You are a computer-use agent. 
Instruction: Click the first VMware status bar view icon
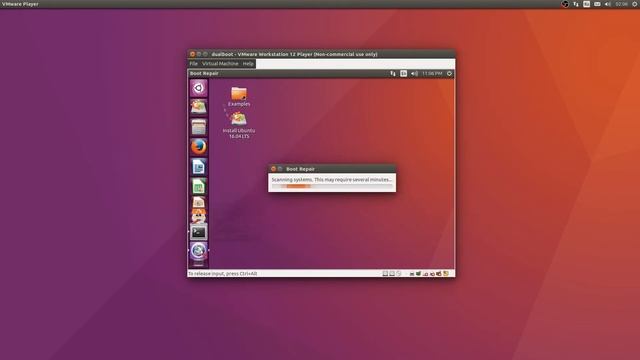click(x=385, y=274)
